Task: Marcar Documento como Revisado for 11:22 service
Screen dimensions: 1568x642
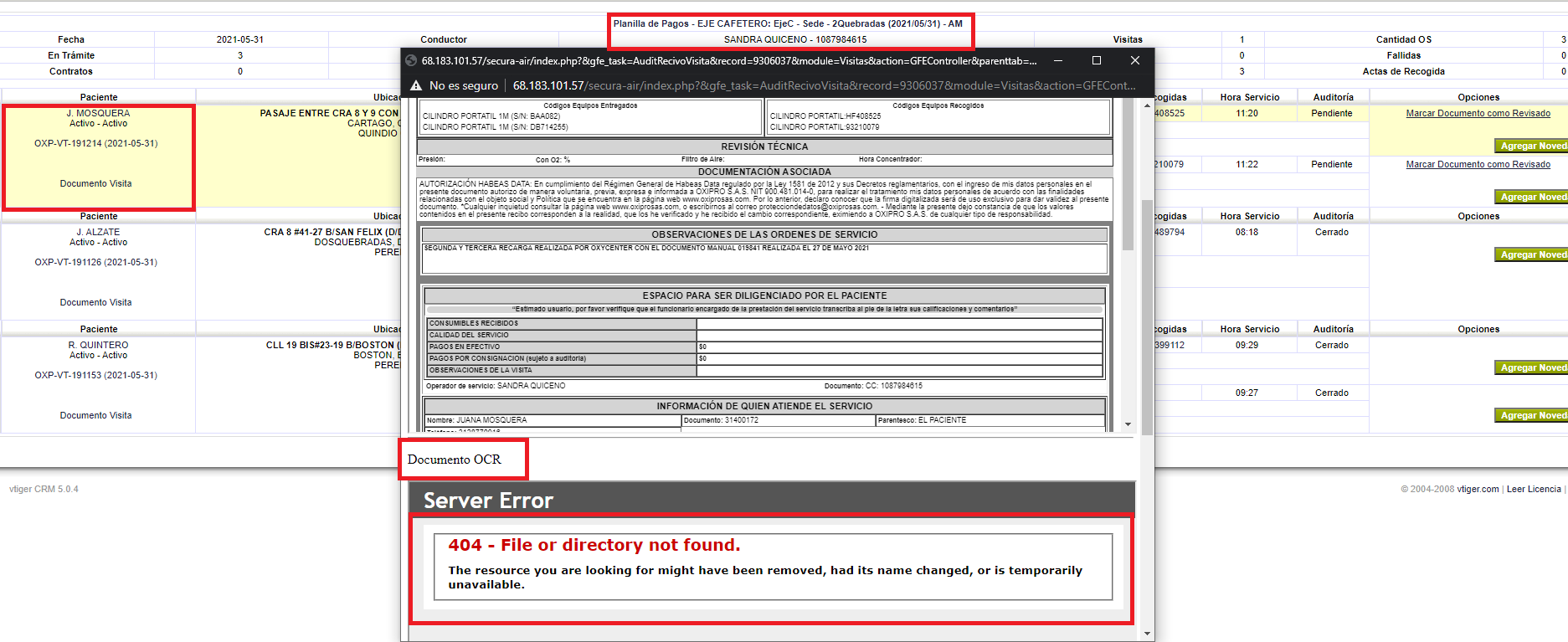Action: pyautogui.click(x=1478, y=164)
